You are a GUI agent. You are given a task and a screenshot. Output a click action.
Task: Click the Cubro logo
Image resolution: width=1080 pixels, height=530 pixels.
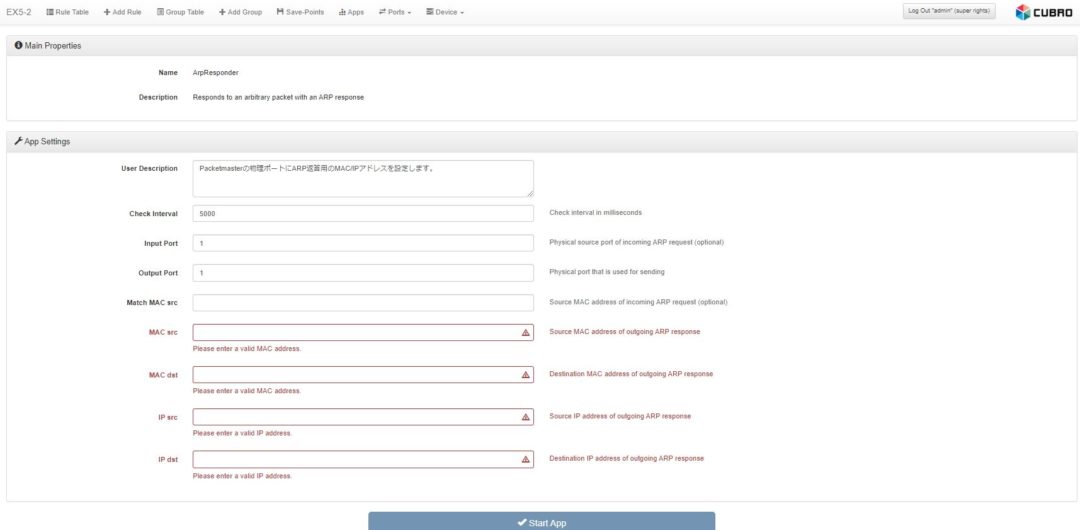click(1043, 12)
